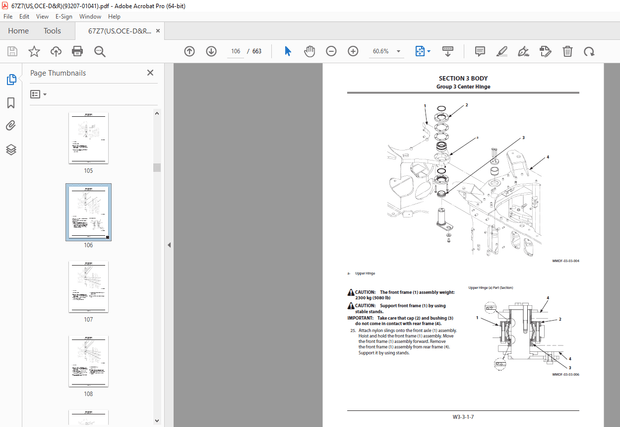Select the Hand pan tool
620x427 pixels.
point(310,51)
